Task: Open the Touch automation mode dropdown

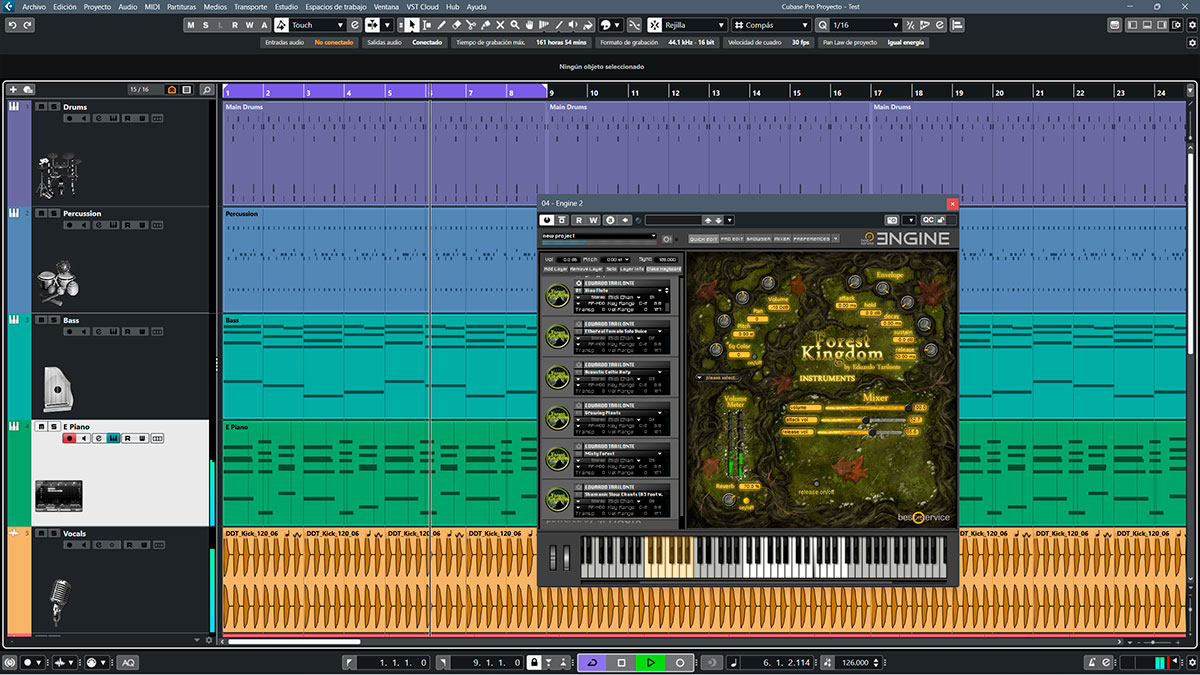Action: (x=317, y=25)
